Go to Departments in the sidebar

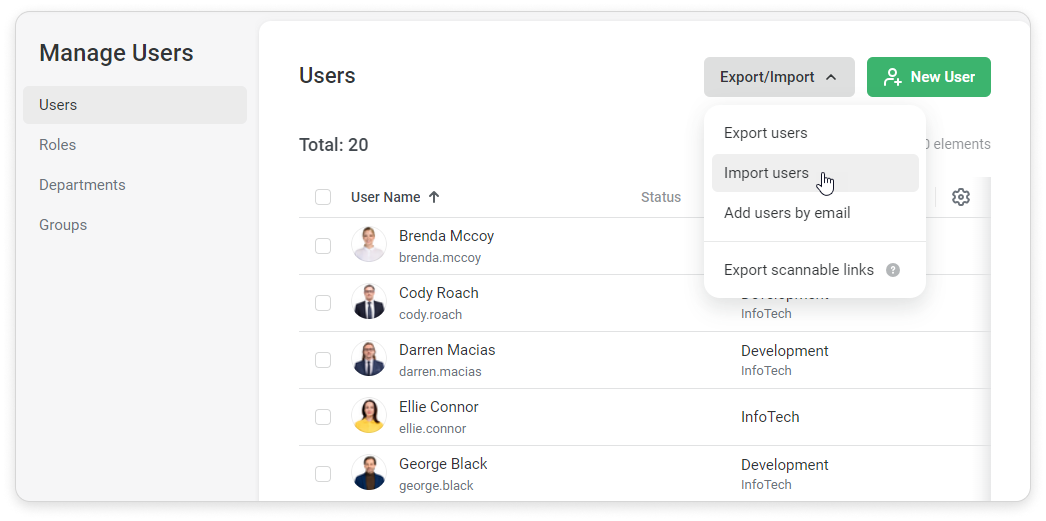(x=82, y=185)
